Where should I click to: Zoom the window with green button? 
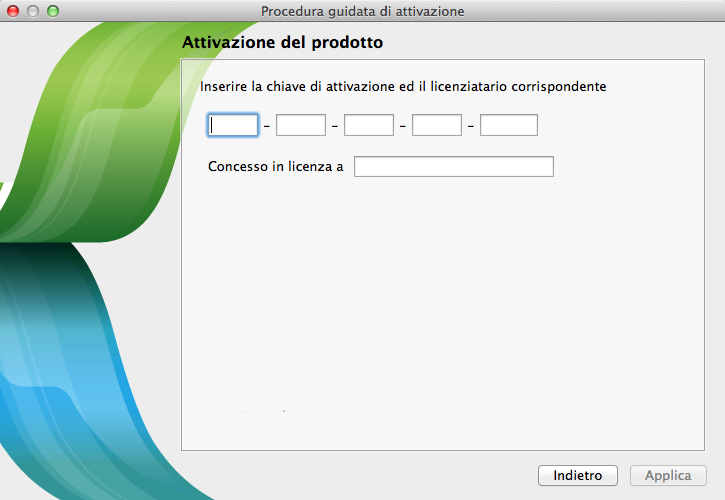coord(53,11)
